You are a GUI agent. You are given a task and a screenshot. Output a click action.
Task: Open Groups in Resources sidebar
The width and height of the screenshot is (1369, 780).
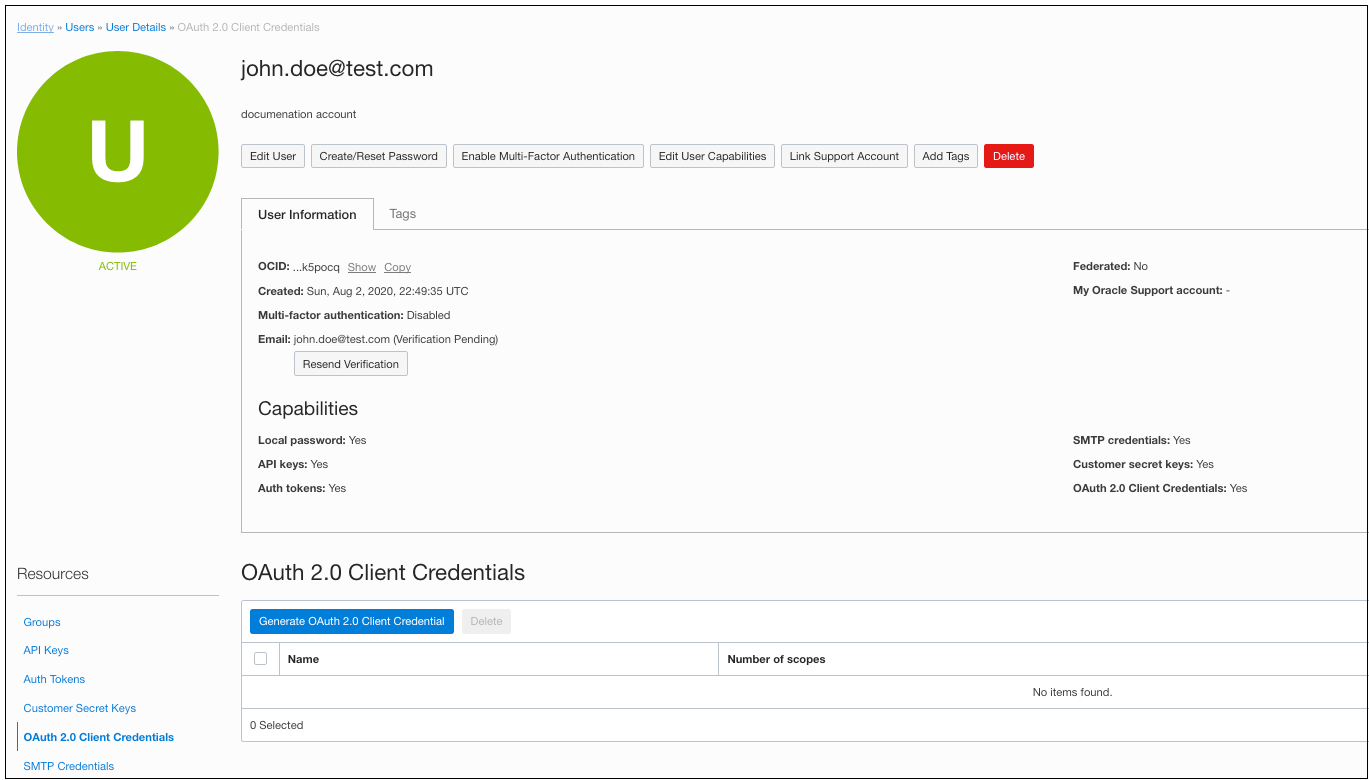[41, 622]
